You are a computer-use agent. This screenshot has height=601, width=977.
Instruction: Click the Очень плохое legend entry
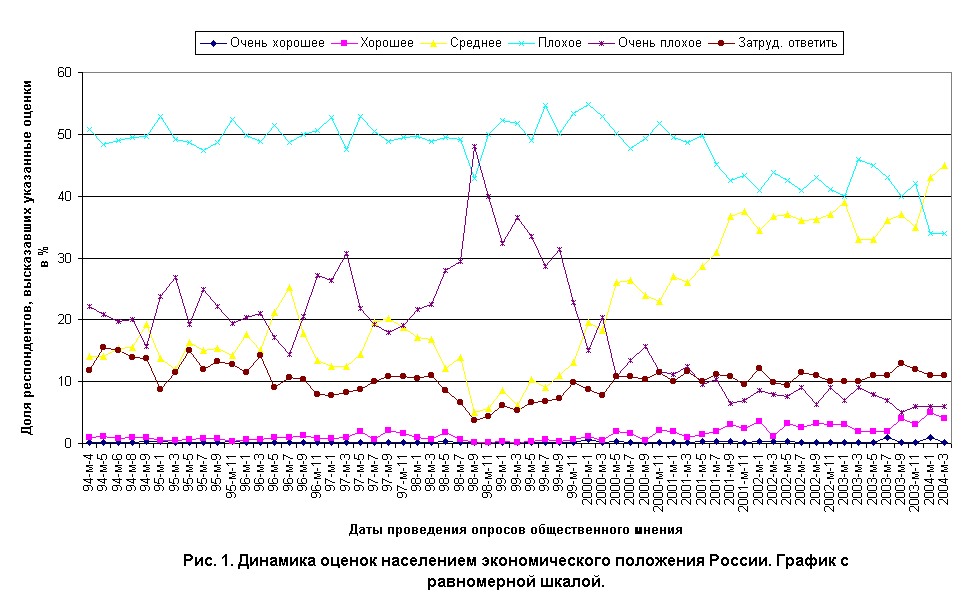click(x=646, y=43)
